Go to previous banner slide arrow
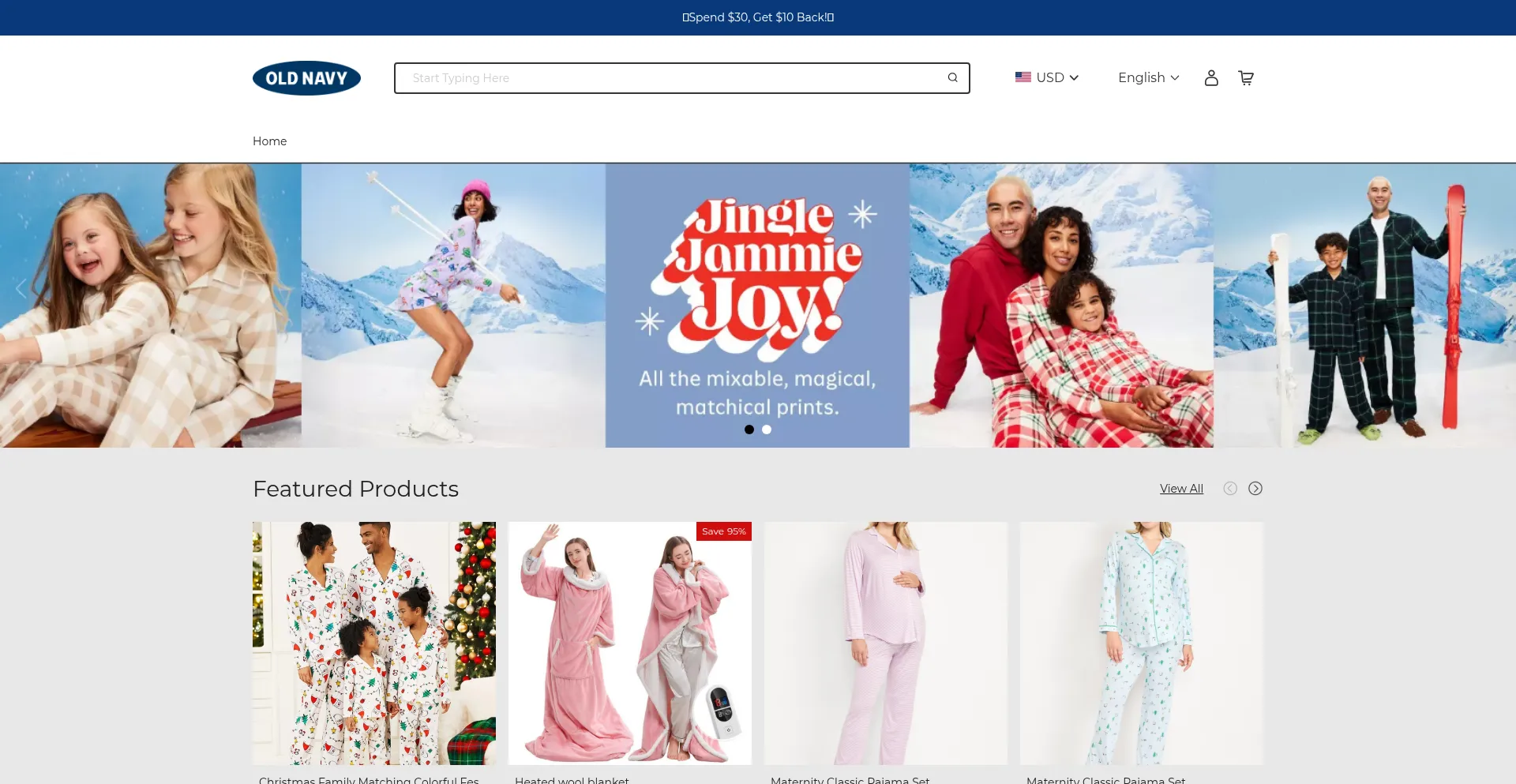Viewport: 1516px width, 784px height. coord(21,289)
